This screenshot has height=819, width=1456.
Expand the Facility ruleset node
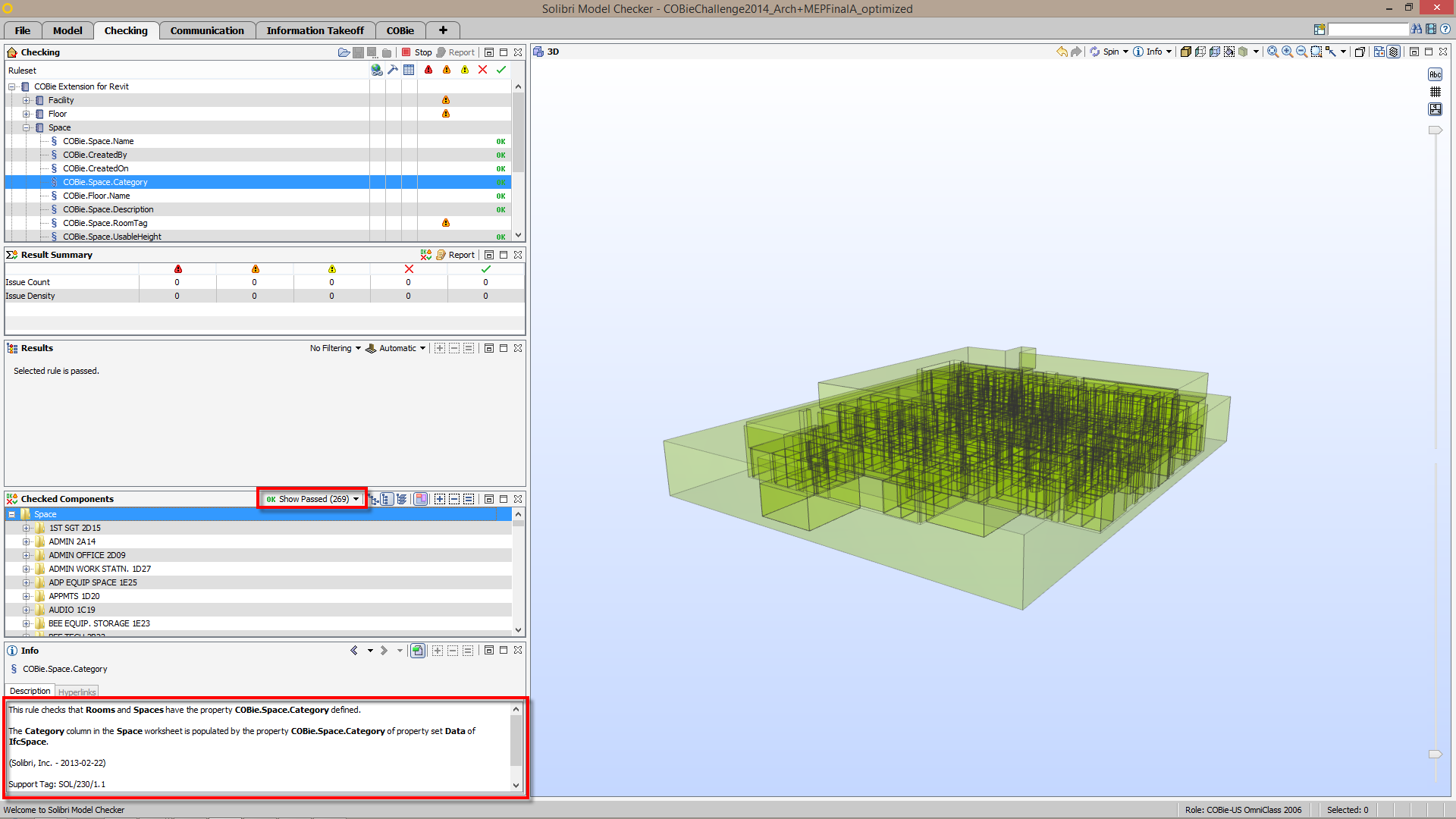pyautogui.click(x=26, y=100)
